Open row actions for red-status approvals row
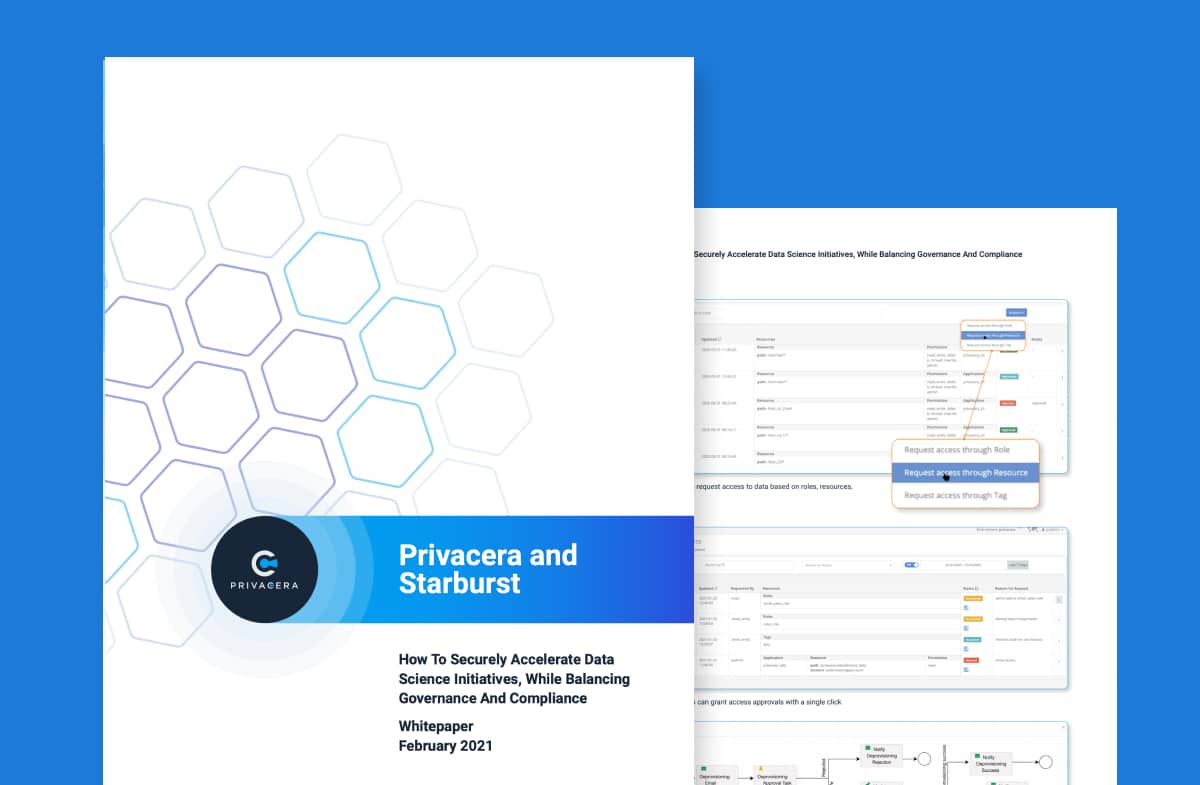 pos(1059,661)
